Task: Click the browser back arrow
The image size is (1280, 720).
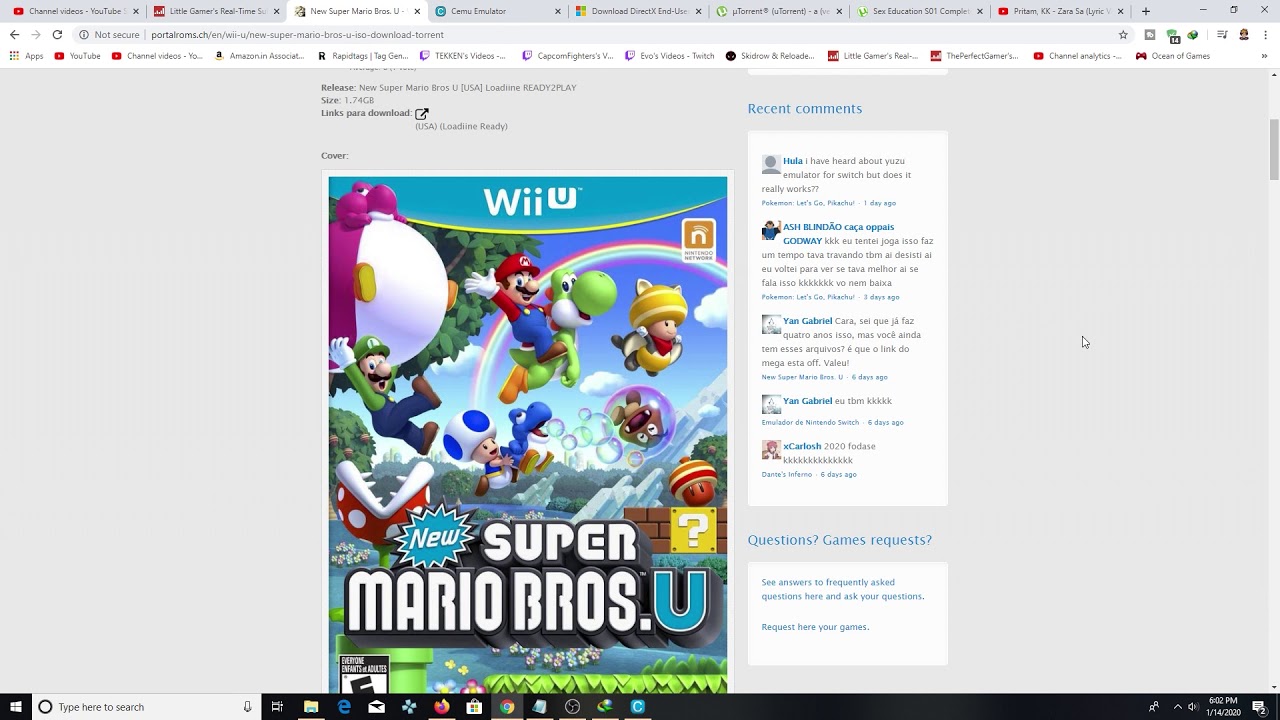Action: click(14, 34)
